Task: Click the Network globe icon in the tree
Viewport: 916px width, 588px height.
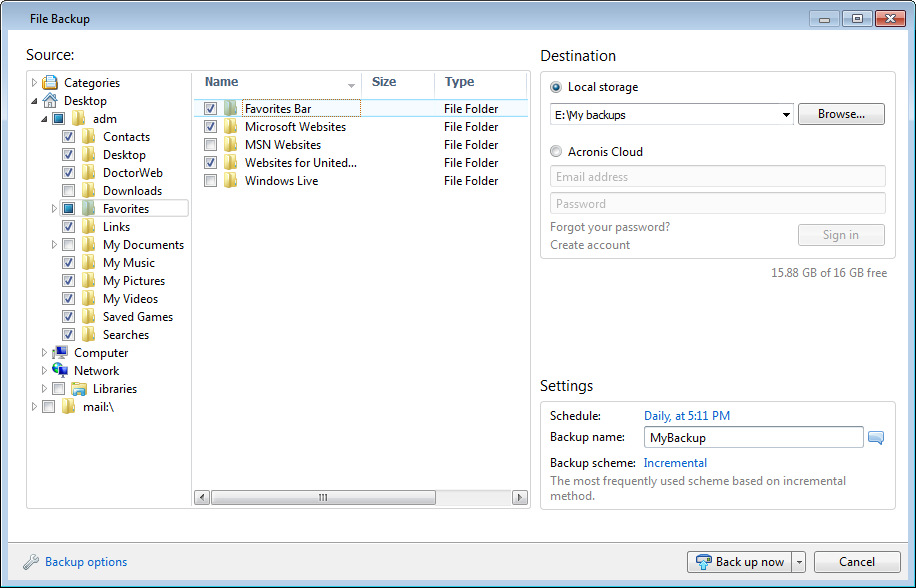Action: (x=62, y=370)
